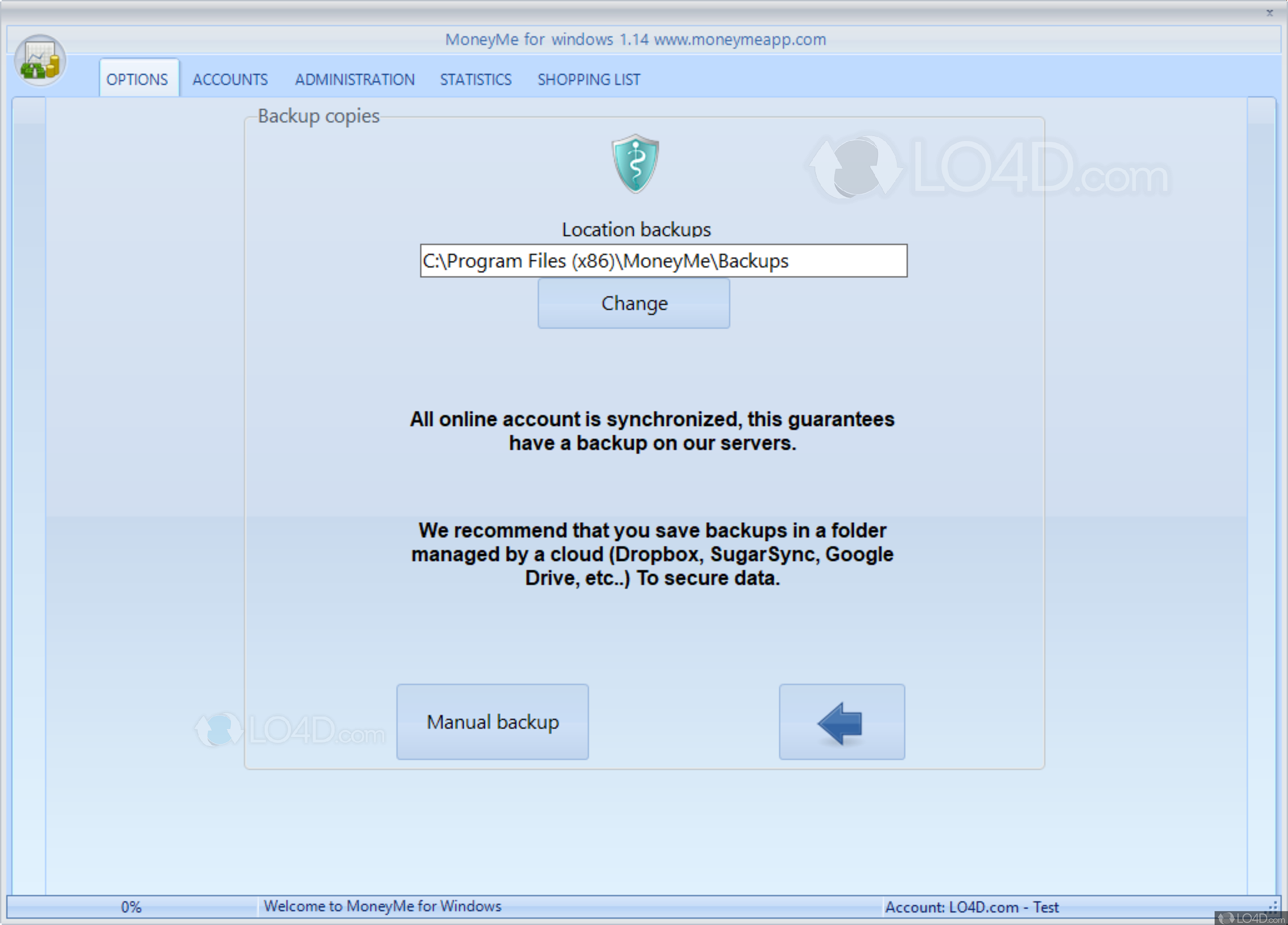Click the 'We recommend that you save backups' note
This screenshot has width=1288, height=925.
[652, 554]
